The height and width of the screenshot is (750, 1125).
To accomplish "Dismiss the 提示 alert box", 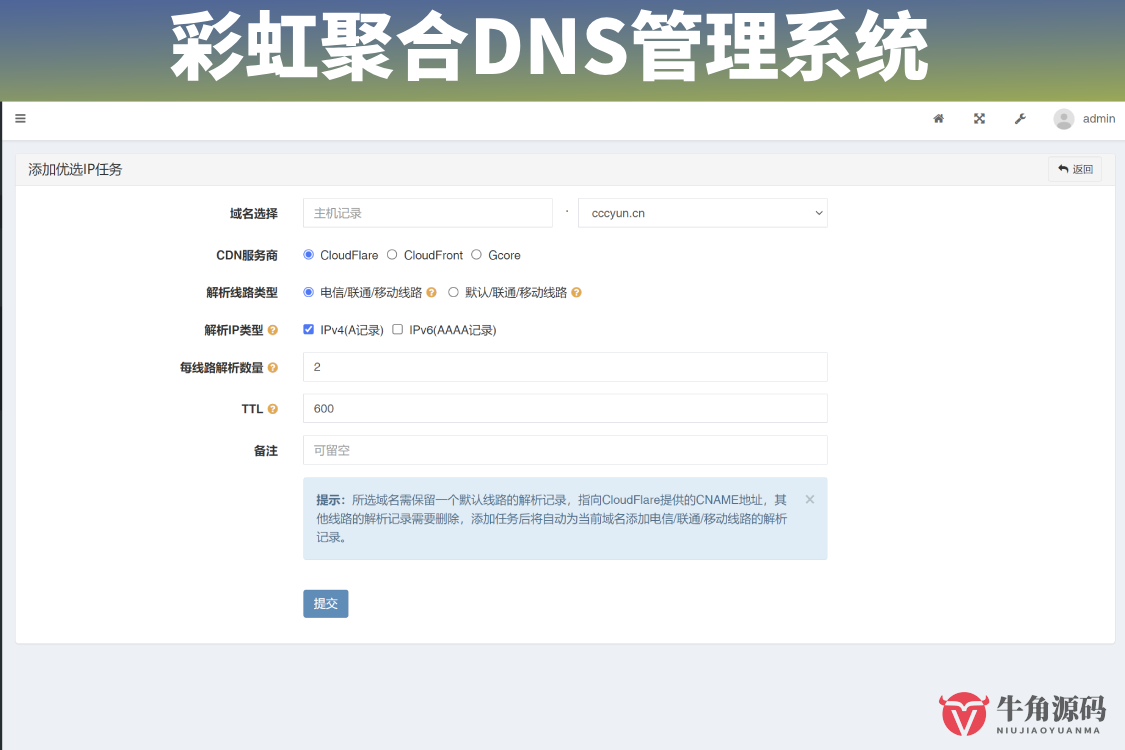I will tap(809, 500).
